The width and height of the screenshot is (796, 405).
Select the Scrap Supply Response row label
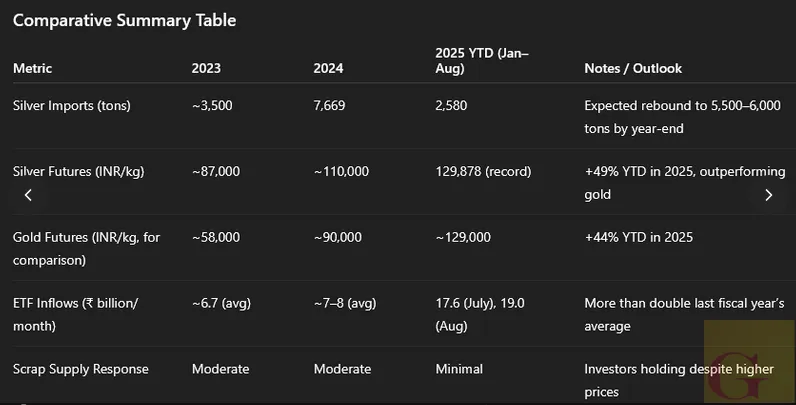[81, 369]
